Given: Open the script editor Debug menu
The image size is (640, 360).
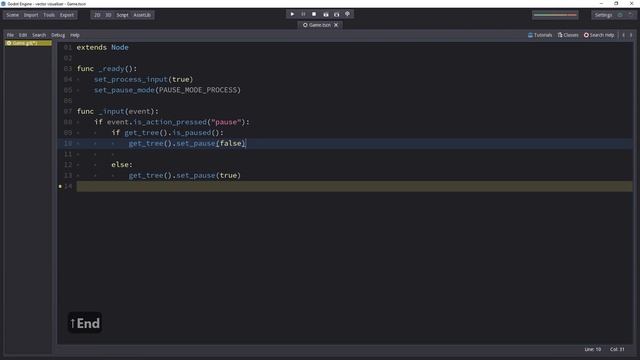Looking at the screenshot, I should (x=58, y=35).
